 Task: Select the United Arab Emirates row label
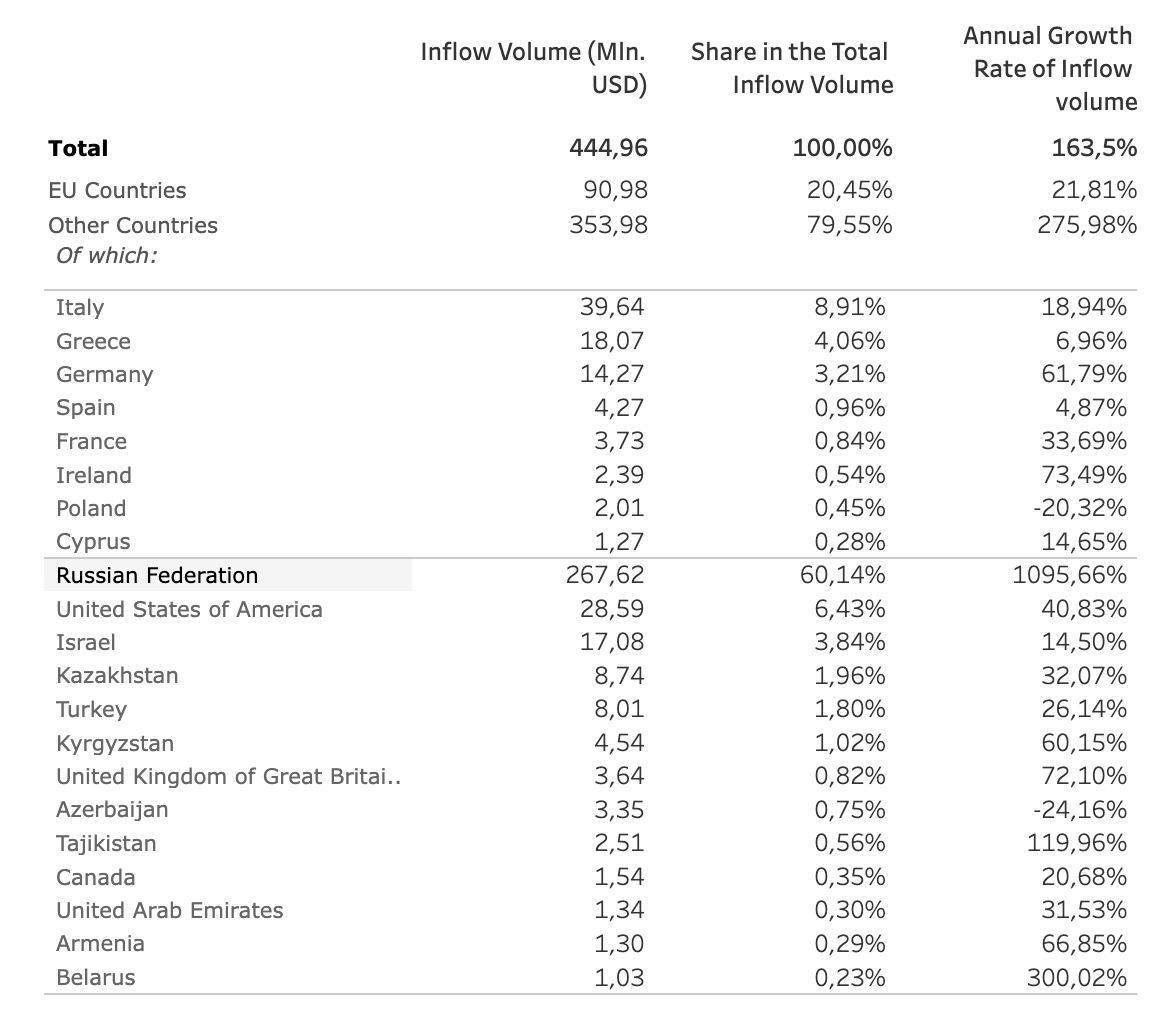[169, 910]
